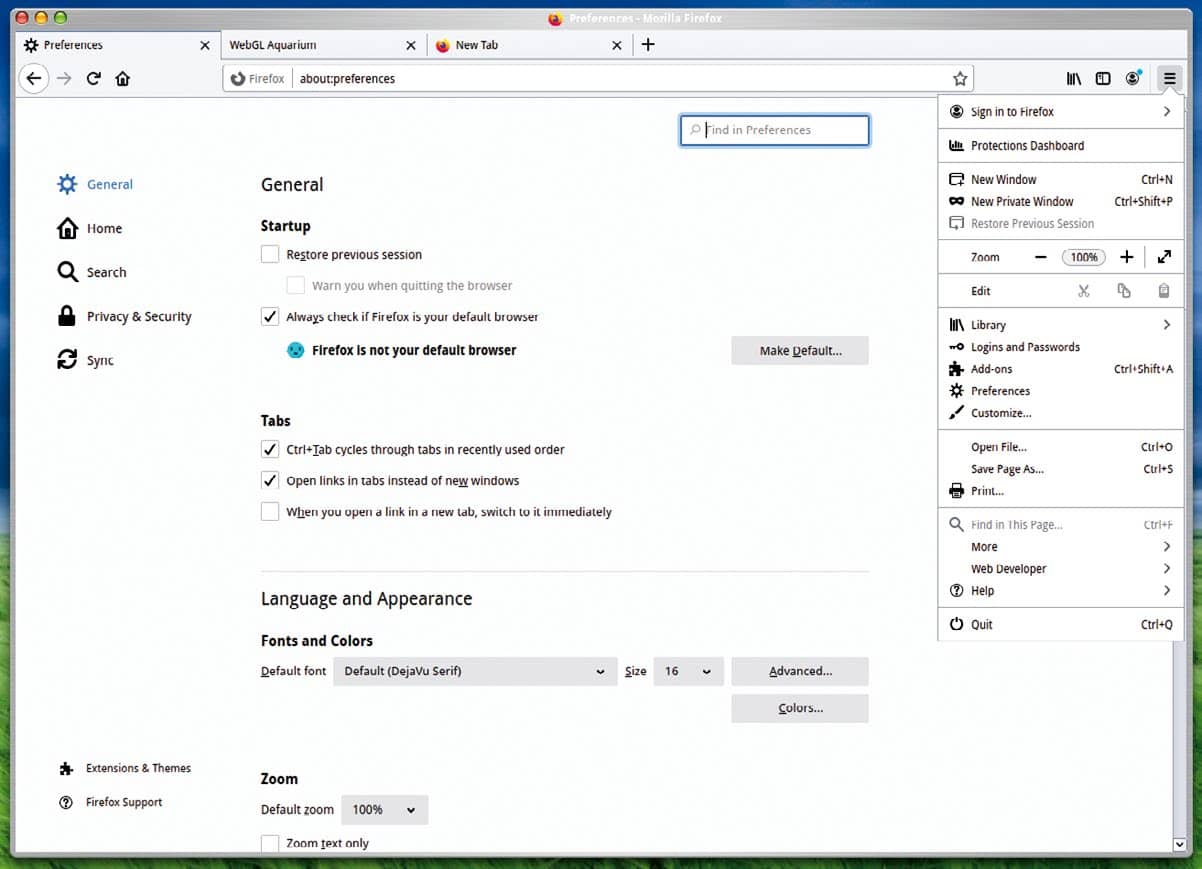Select Preferences in the application menu
The width and height of the screenshot is (1202, 869).
1060,391
